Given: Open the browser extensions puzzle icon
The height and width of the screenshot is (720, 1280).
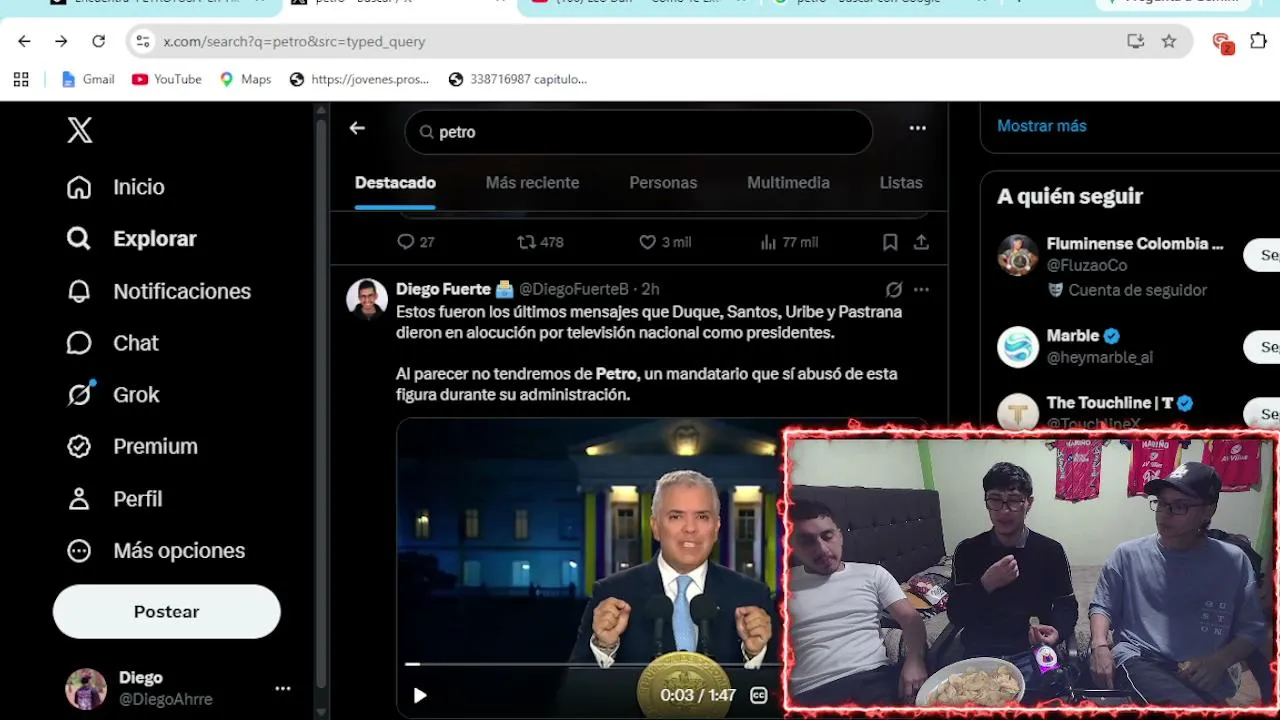Looking at the screenshot, I should point(1259,41).
